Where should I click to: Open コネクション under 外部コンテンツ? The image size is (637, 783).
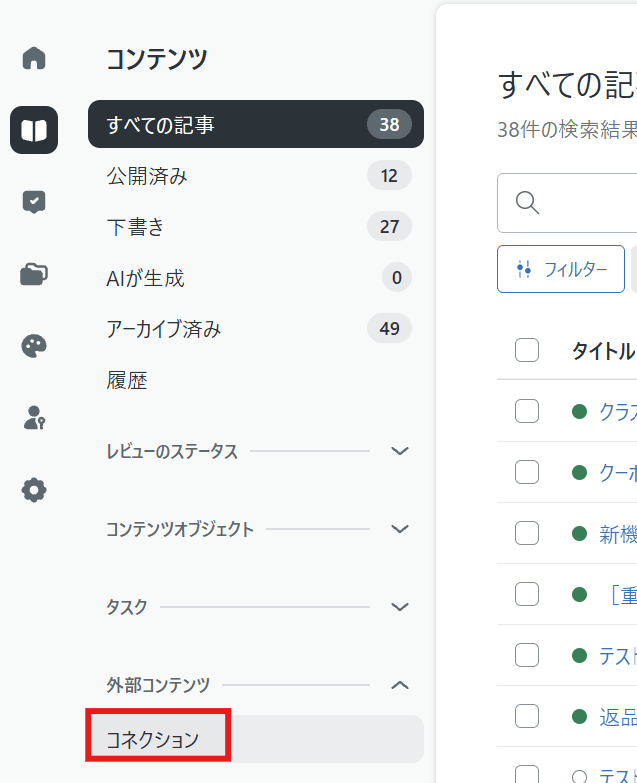(x=256, y=739)
